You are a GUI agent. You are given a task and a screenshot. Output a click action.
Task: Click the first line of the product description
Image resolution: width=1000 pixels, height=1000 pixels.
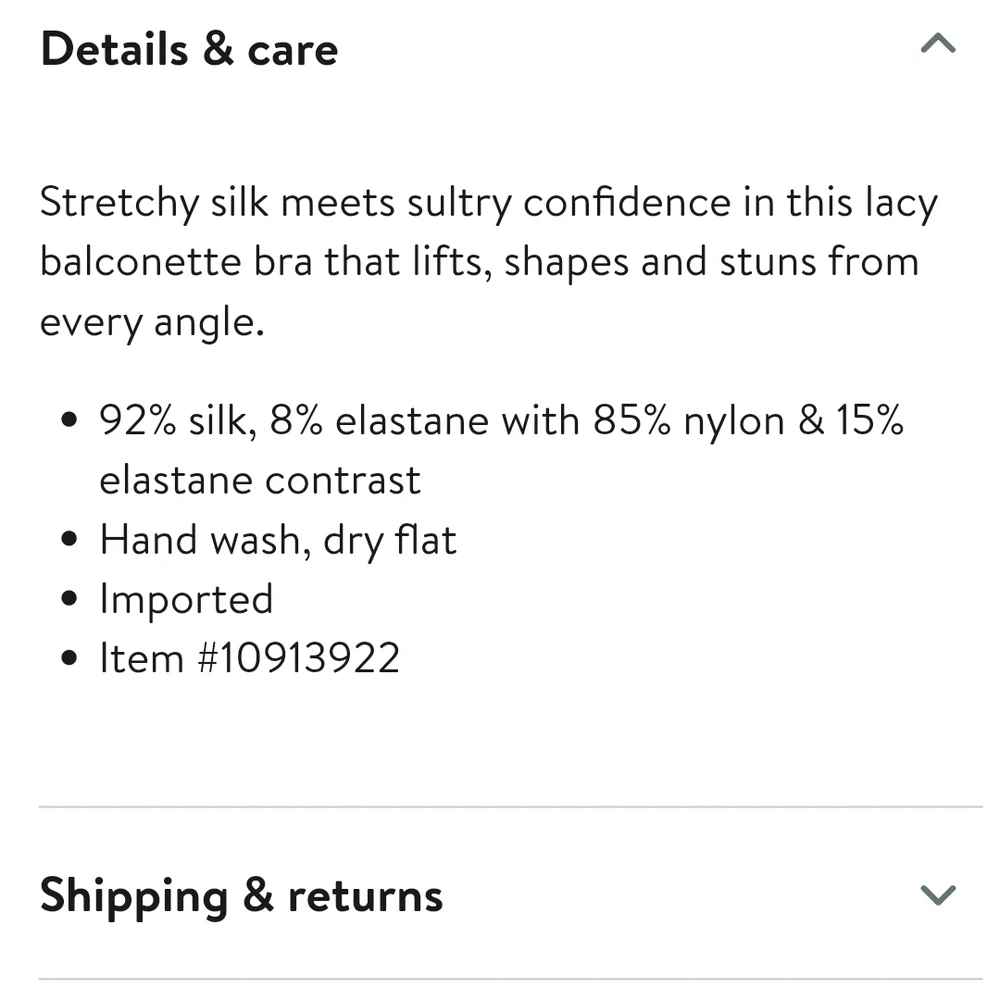489,203
